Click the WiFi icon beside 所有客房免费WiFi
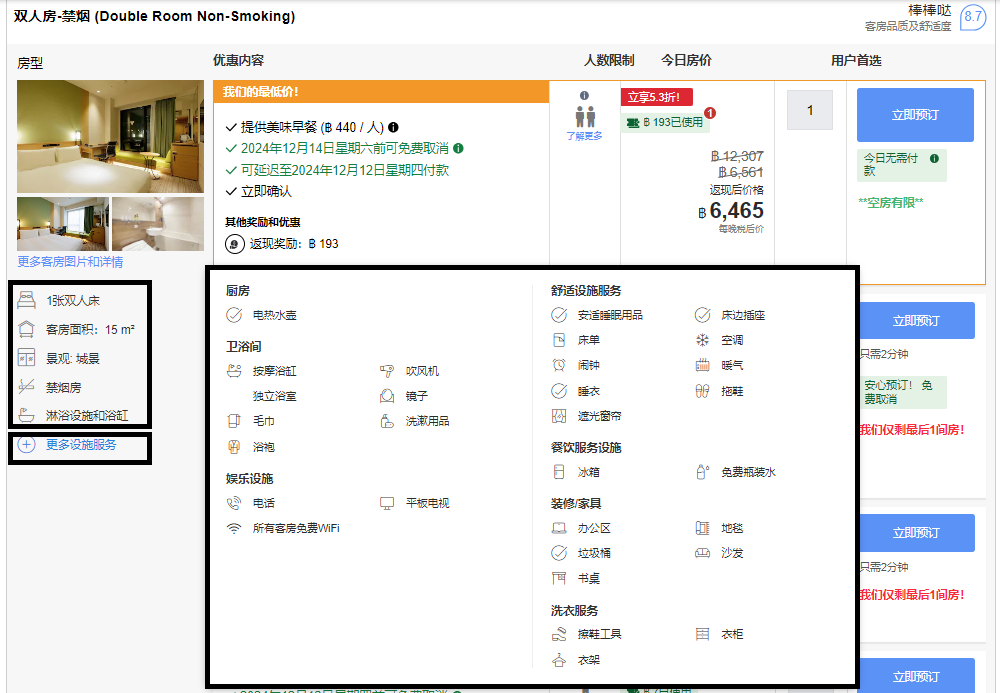This screenshot has height=693, width=1000. coord(234,528)
